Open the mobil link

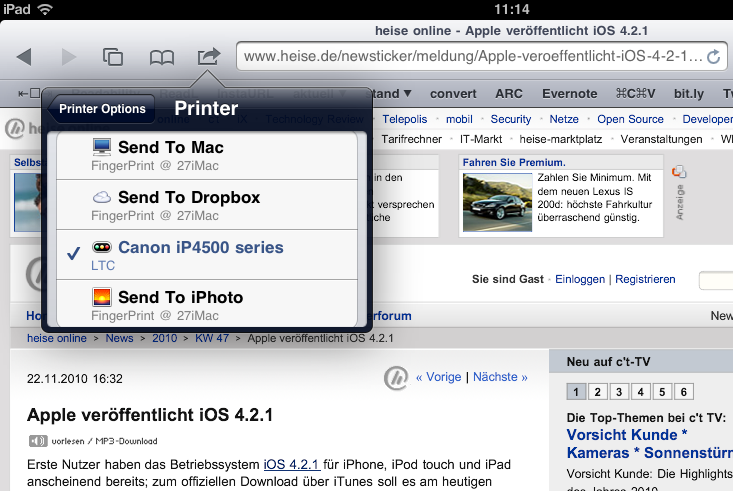[459, 119]
